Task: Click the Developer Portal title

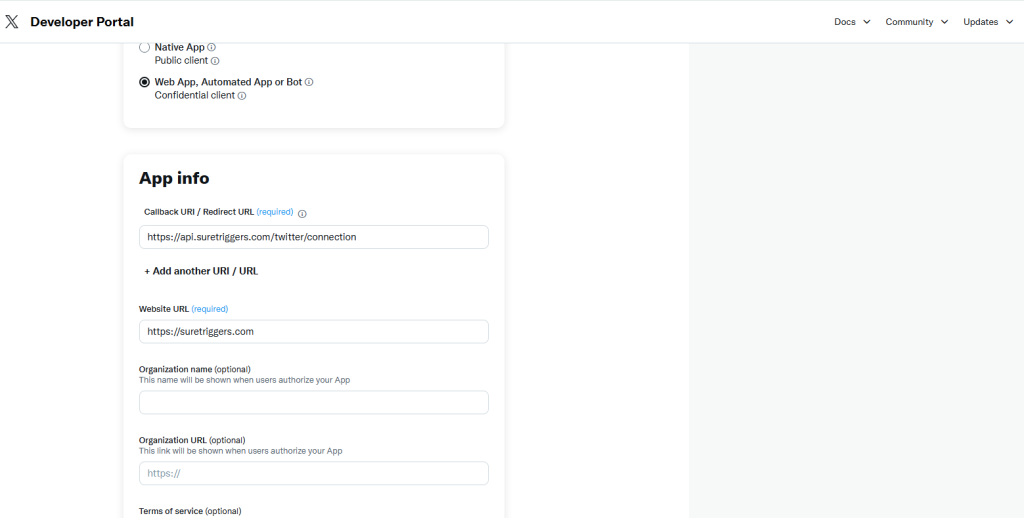Action: 82,22
